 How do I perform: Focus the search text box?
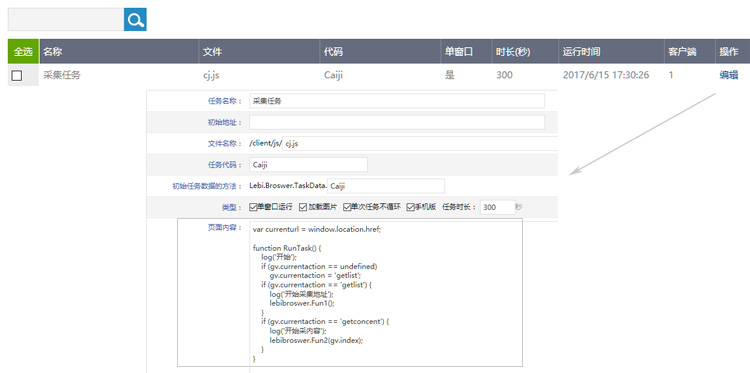(x=66, y=20)
